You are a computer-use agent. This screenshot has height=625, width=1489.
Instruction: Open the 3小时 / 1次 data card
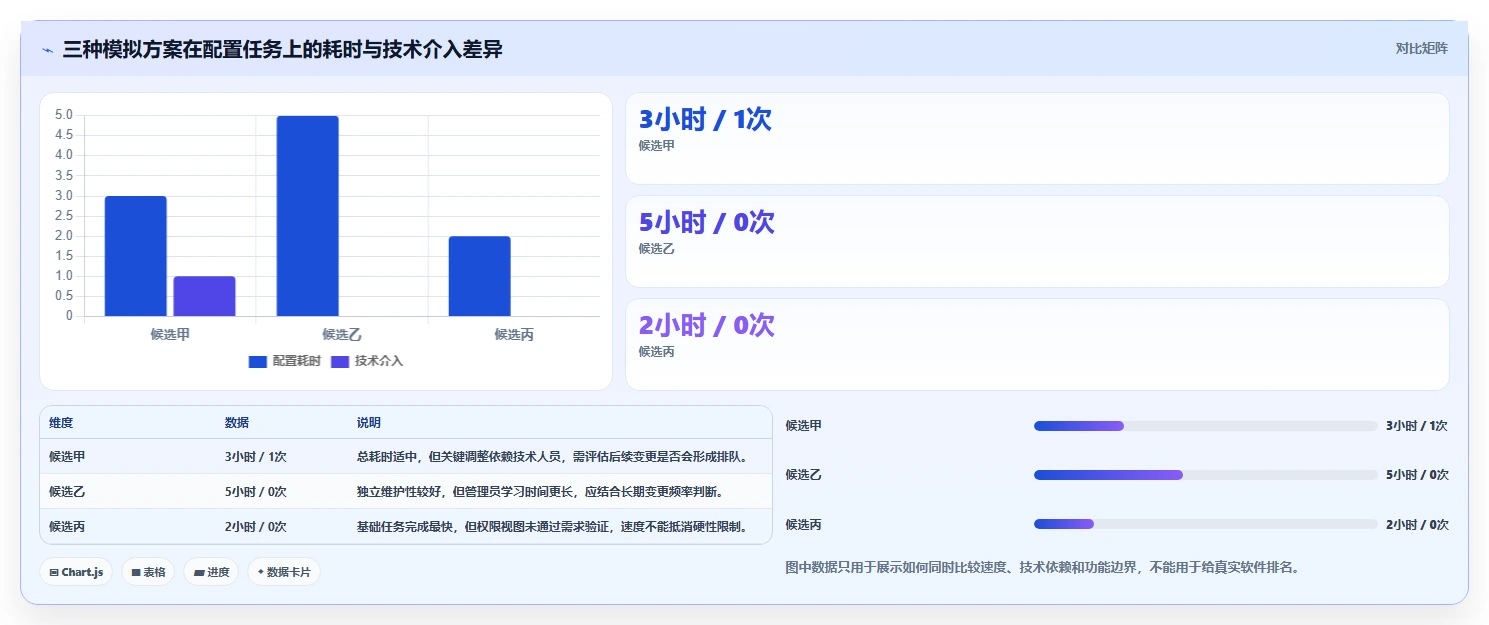[x=1037, y=138]
